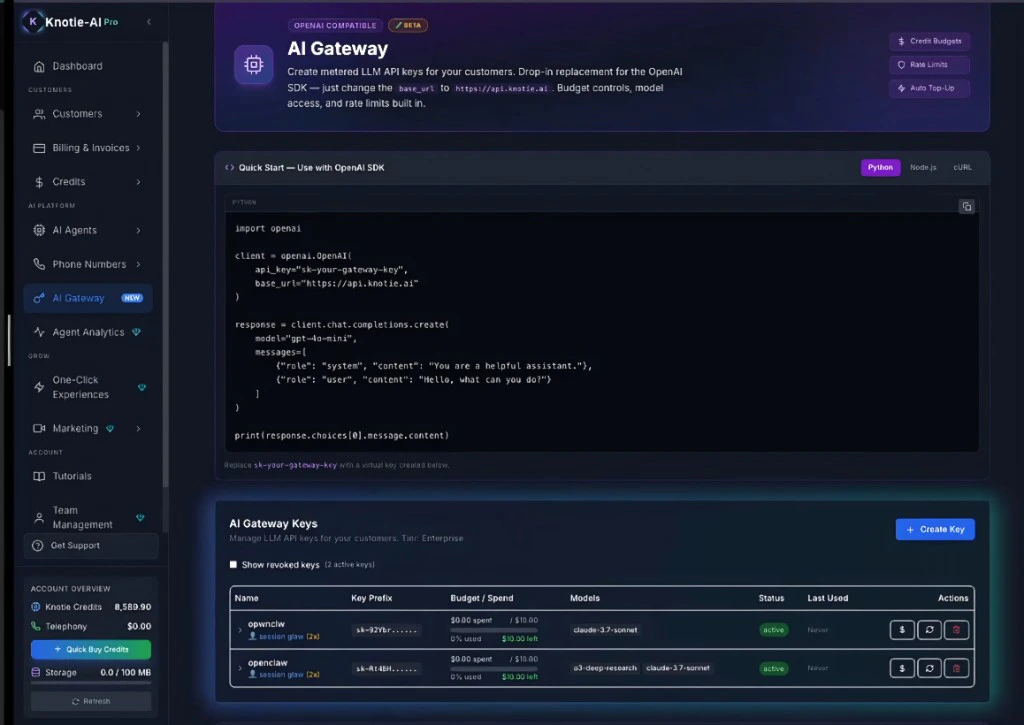Open the cURL code tab
Image resolution: width=1024 pixels, height=725 pixels.
pyautogui.click(x=961, y=167)
